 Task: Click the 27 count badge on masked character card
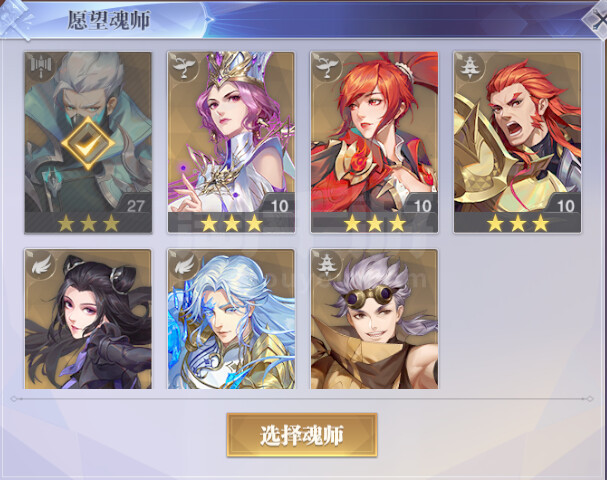click(x=135, y=206)
